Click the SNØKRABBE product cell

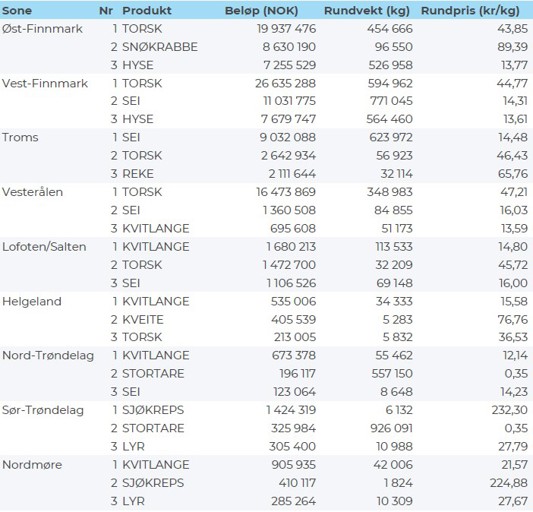[160, 47]
